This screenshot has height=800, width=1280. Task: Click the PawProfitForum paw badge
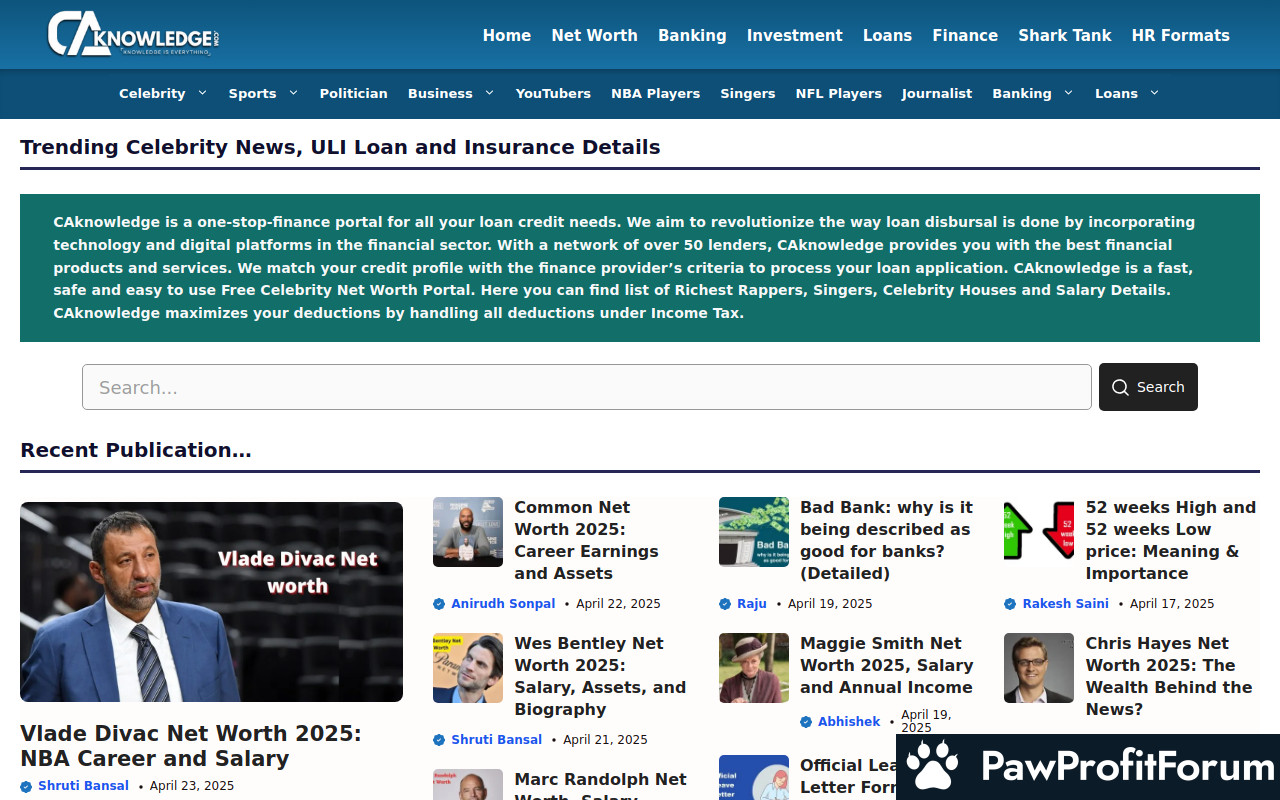[x=934, y=766]
